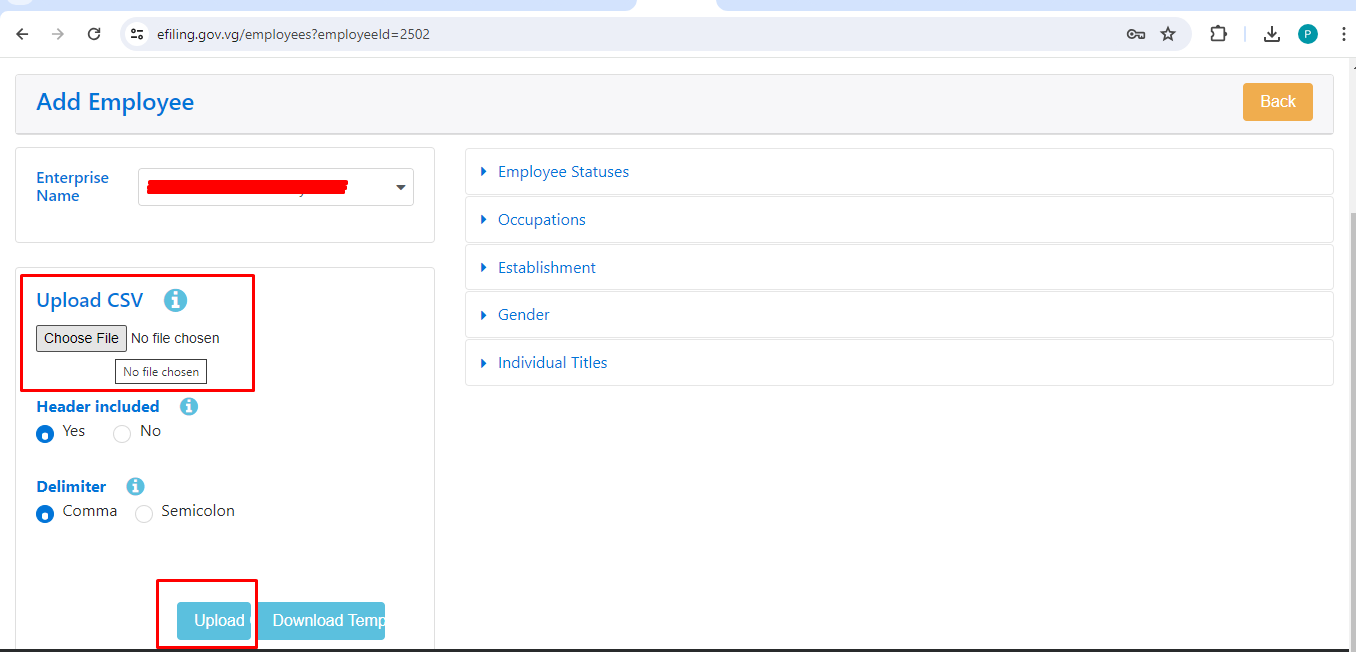Expand the Individual Titles section
This screenshot has height=652, width=1356.
click(x=552, y=363)
